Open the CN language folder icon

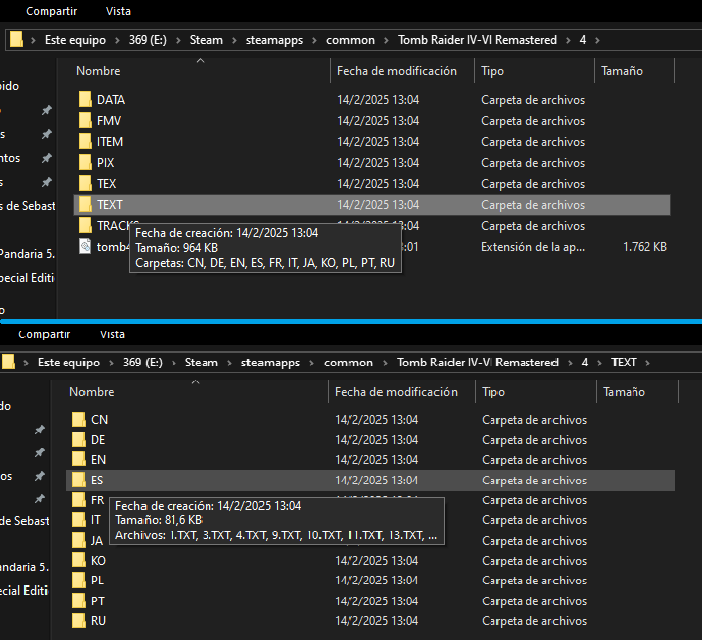79,419
